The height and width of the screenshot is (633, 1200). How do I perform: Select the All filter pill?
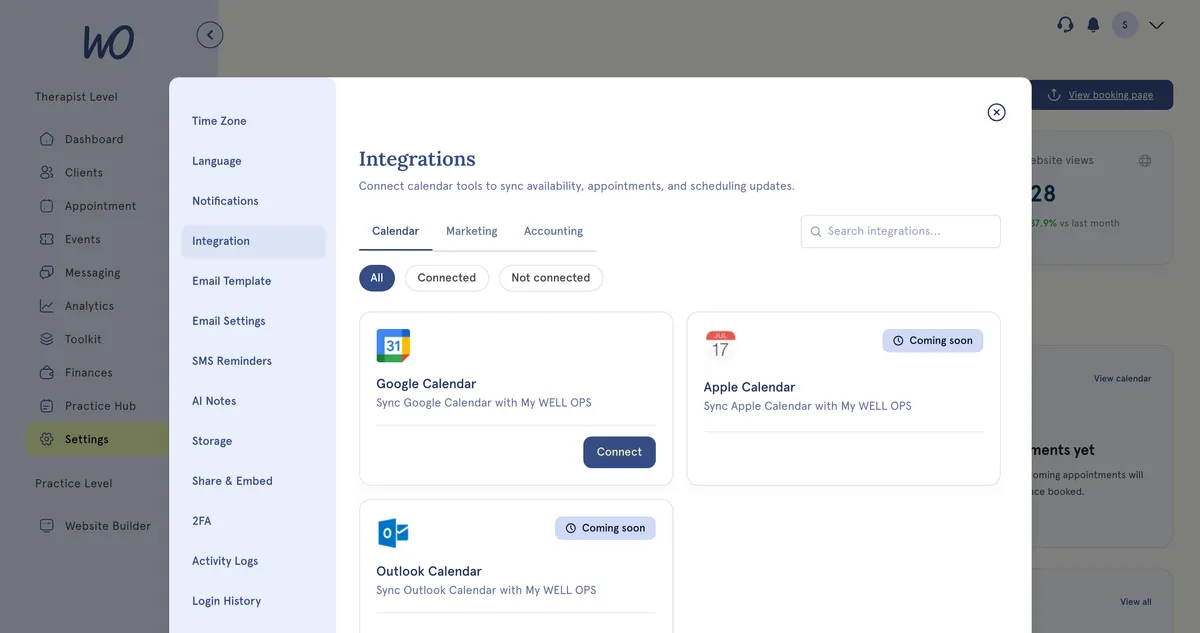tap(377, 278)
